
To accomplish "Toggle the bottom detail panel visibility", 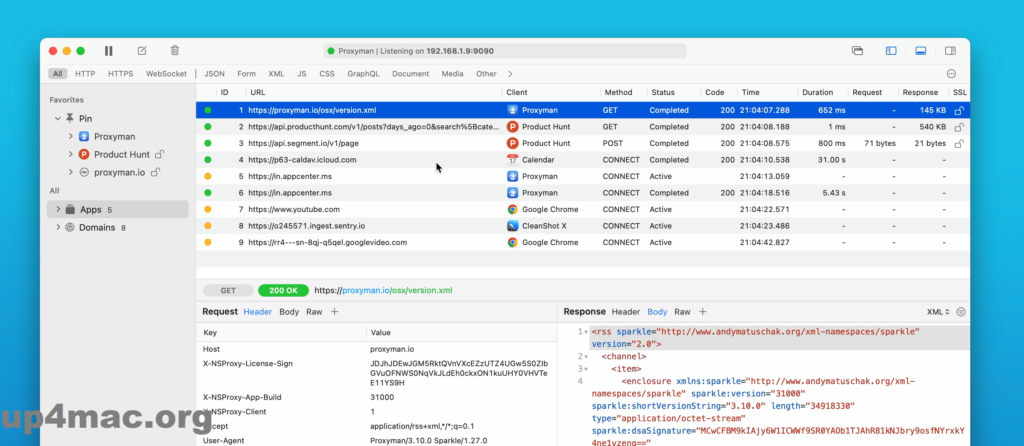I will [921, 51].
